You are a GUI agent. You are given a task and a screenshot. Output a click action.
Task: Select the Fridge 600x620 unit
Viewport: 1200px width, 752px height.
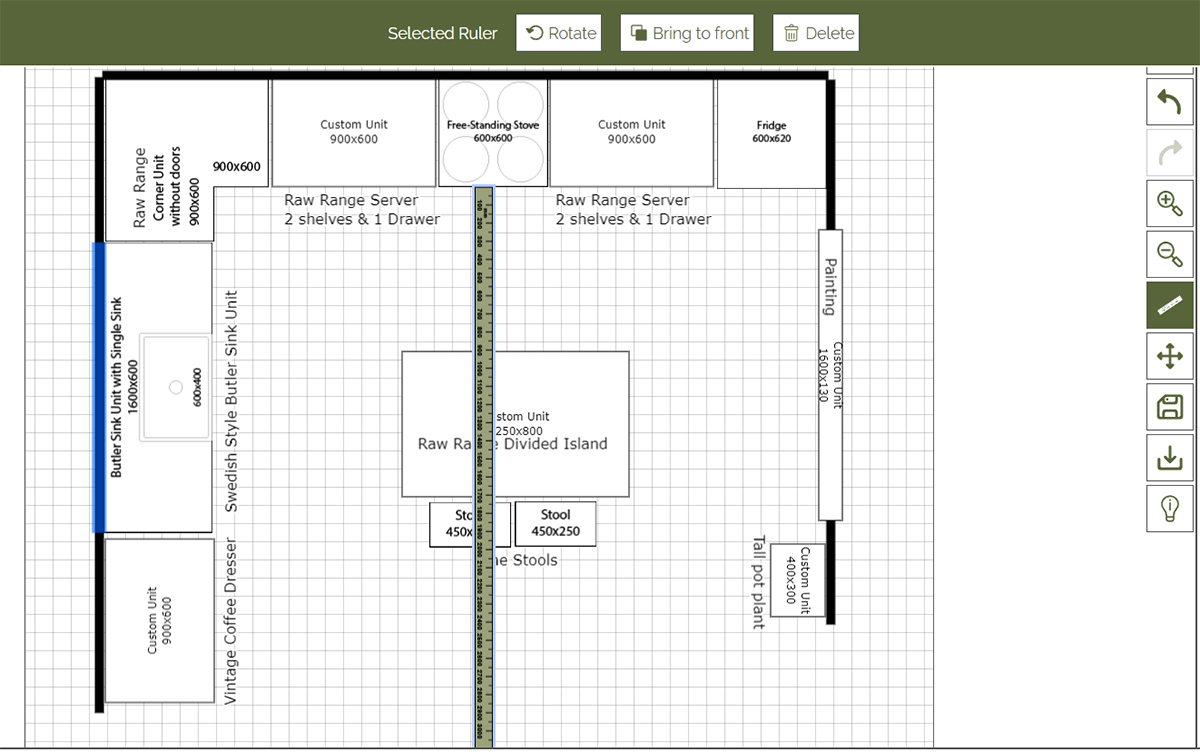click(771, 133)
